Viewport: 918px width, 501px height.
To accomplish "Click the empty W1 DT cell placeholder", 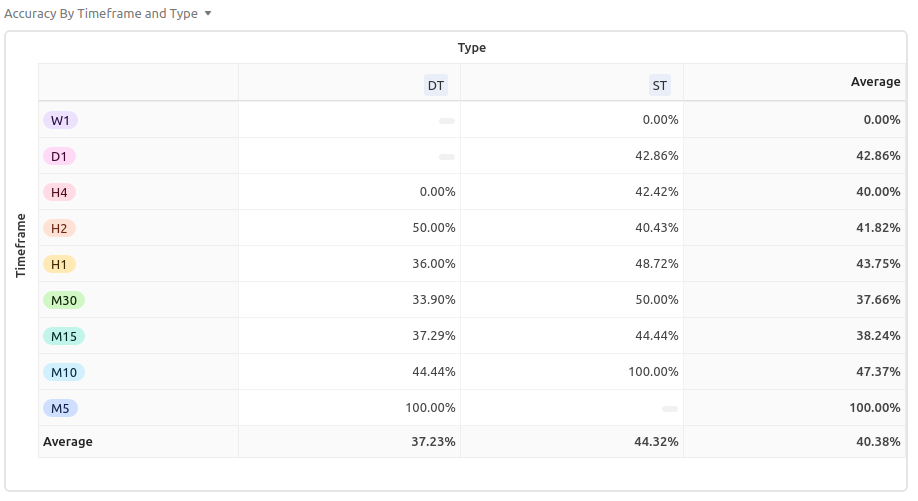I will click(446, 121).
